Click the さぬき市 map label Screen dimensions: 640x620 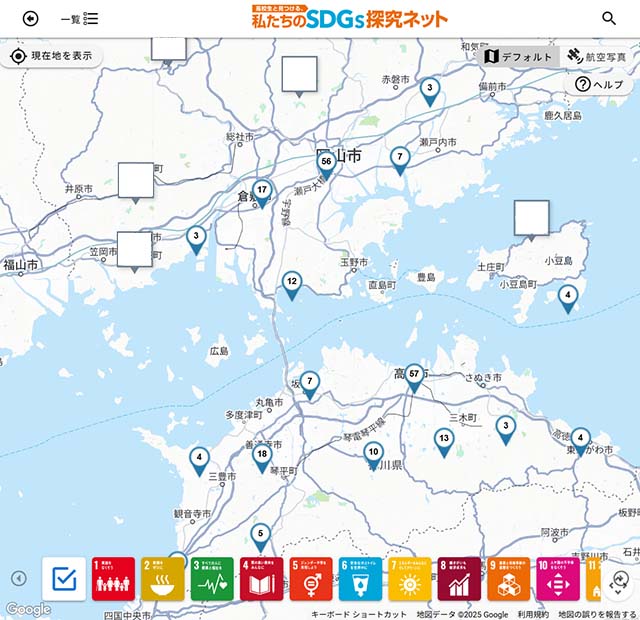[x=483, y=378]
